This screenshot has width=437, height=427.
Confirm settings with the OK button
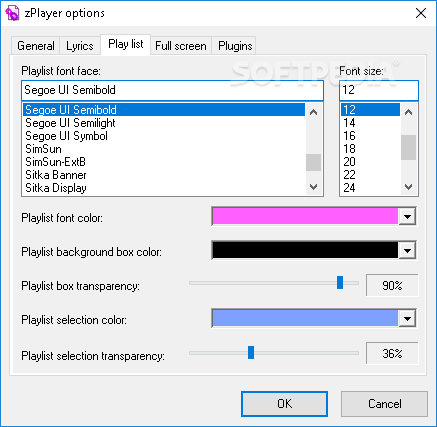(284, 404)
